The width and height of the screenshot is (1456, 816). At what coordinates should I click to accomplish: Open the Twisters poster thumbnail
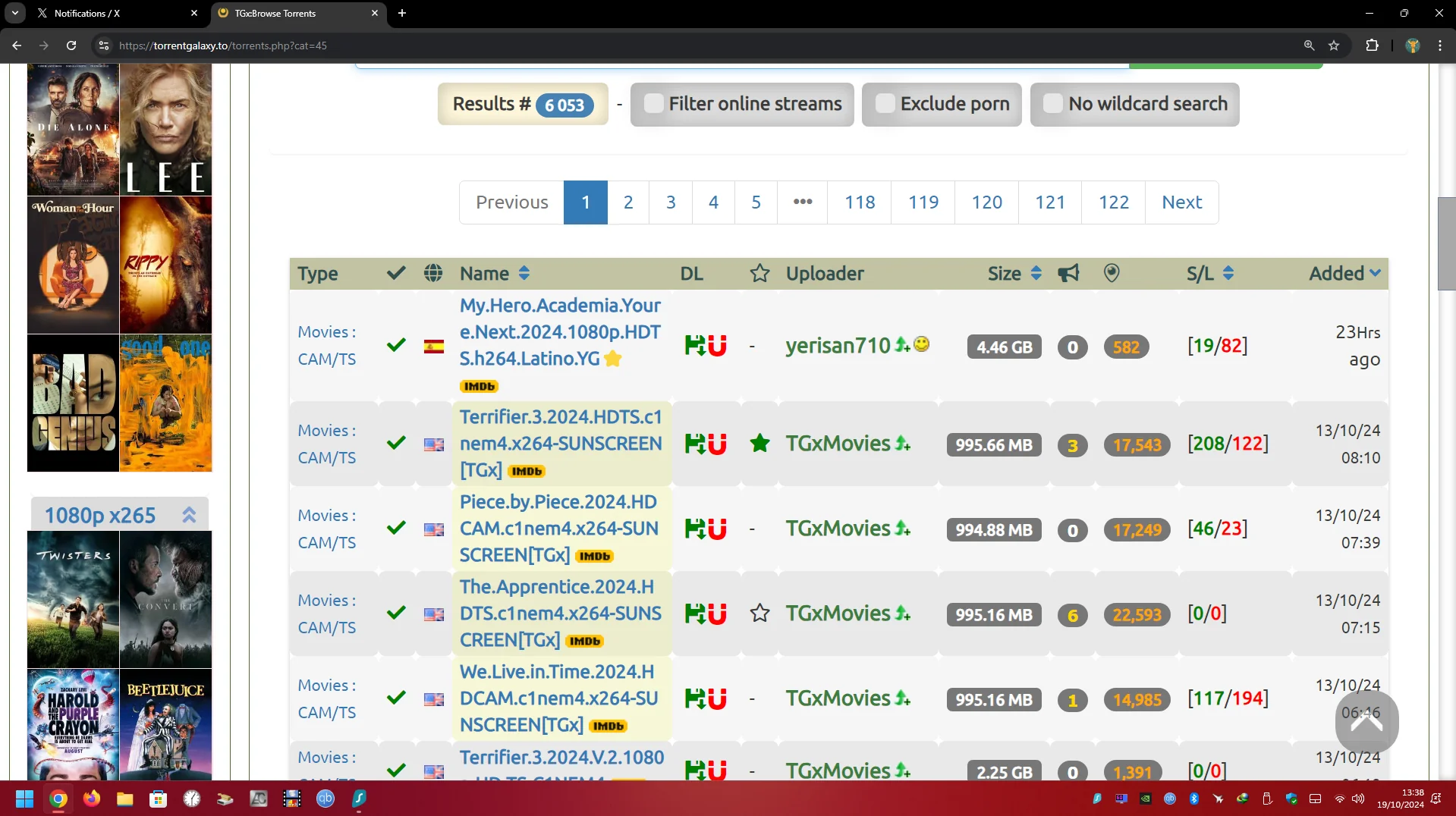pyautogui.click(x=73, y=599)
